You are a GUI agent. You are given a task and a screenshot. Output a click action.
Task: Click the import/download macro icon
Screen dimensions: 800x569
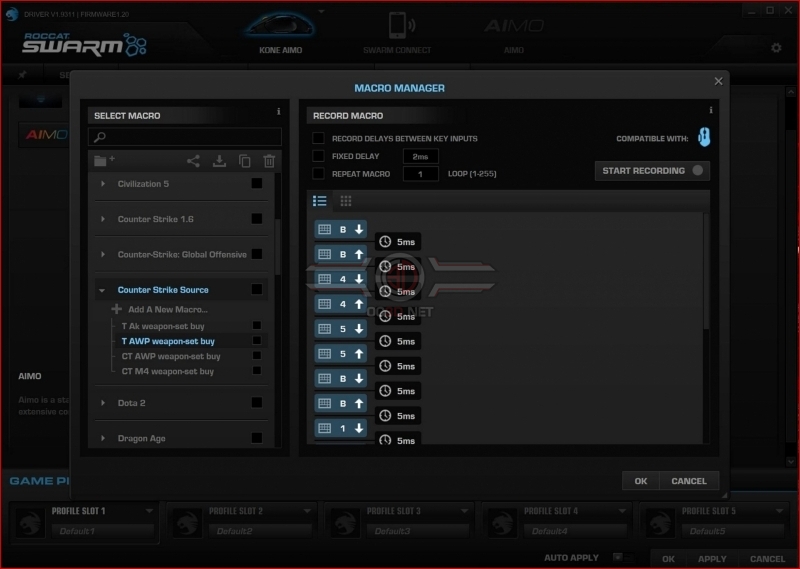[219, 161]
